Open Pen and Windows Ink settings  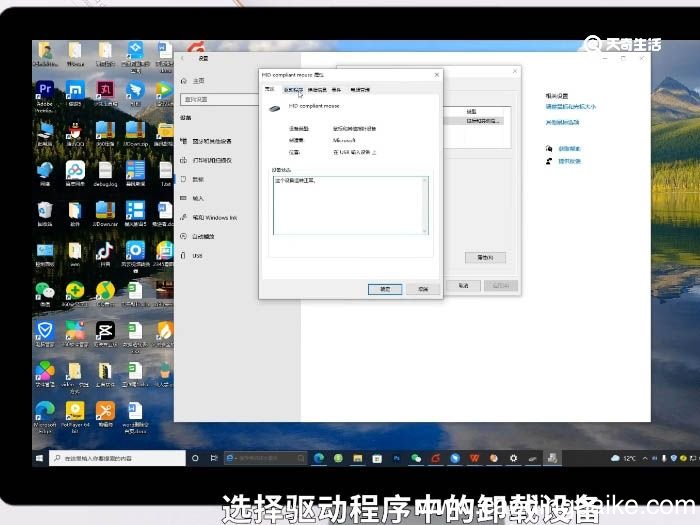click(208, 217)
